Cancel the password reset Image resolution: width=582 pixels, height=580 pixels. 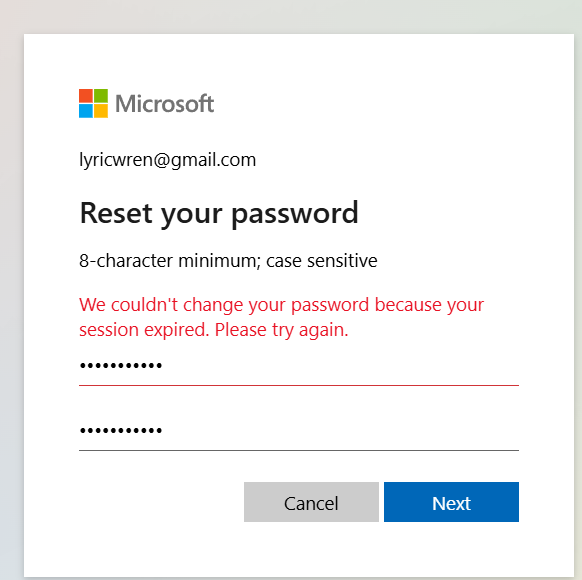click(311, 502)
